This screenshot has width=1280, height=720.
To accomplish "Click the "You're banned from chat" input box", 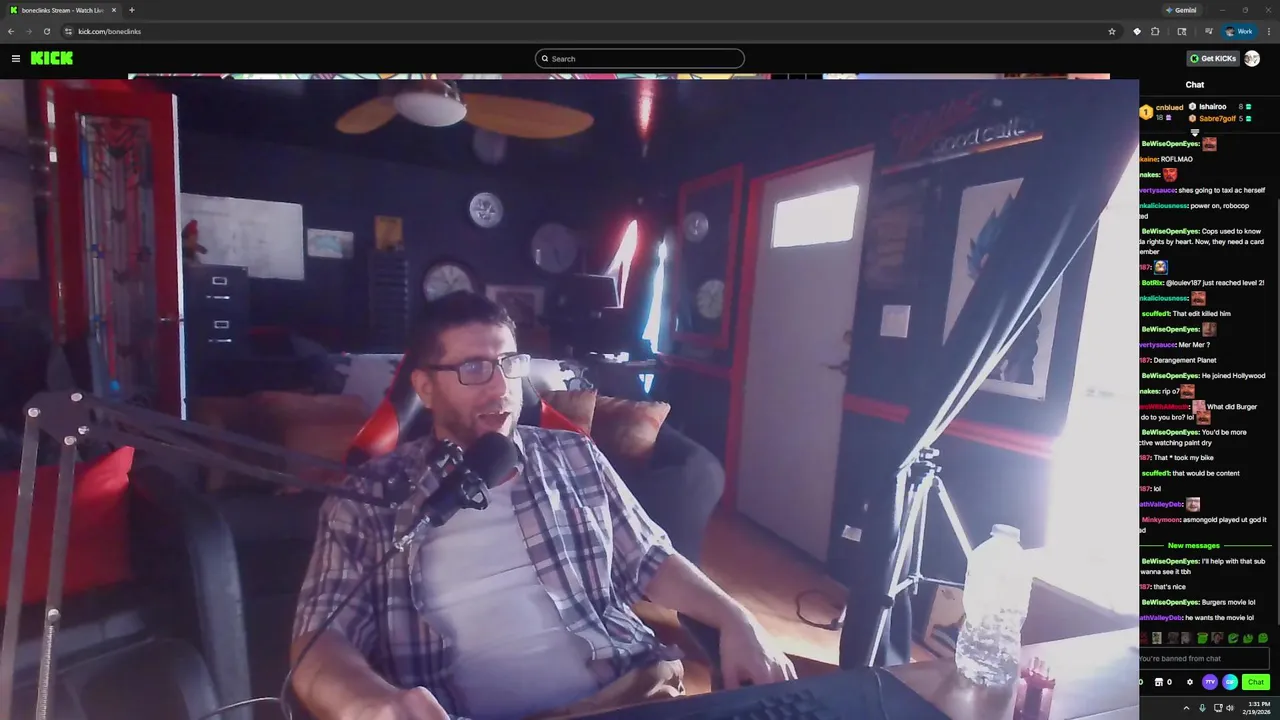I will (x=1204, y=658).
